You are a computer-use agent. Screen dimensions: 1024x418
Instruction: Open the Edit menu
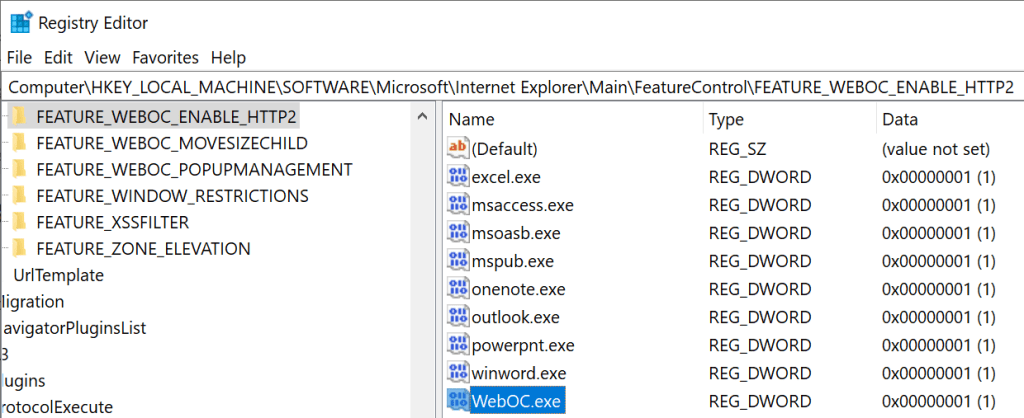click(x=58, y=57)
